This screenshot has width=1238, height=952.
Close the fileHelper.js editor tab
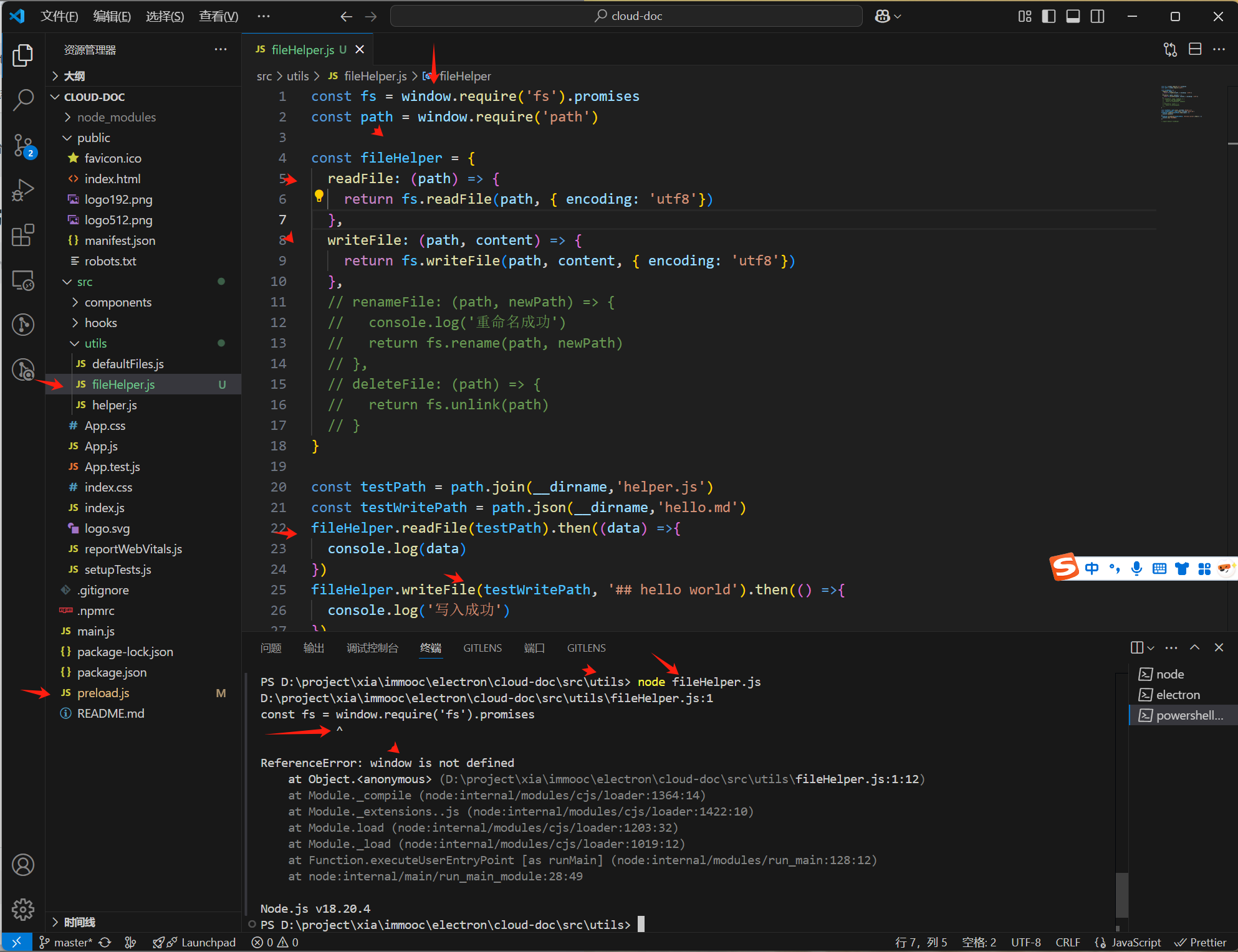360,49
